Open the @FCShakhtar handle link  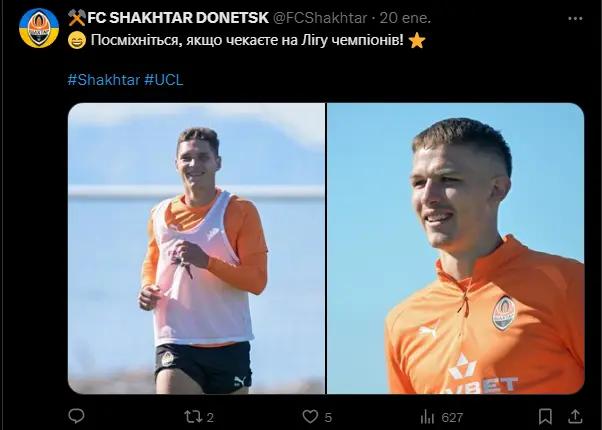tap(319, 18)
